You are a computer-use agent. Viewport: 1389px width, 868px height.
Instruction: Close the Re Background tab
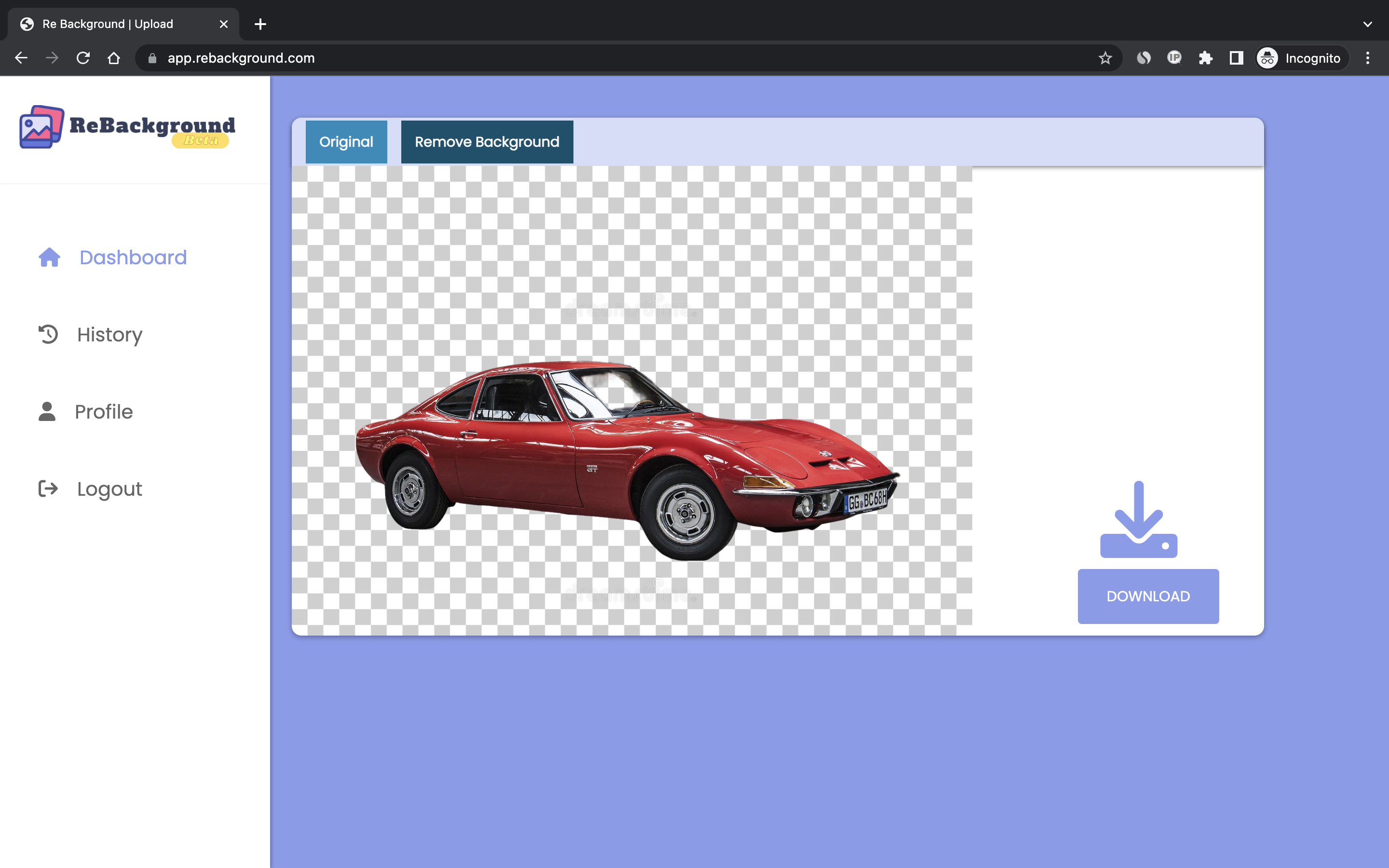224,24
